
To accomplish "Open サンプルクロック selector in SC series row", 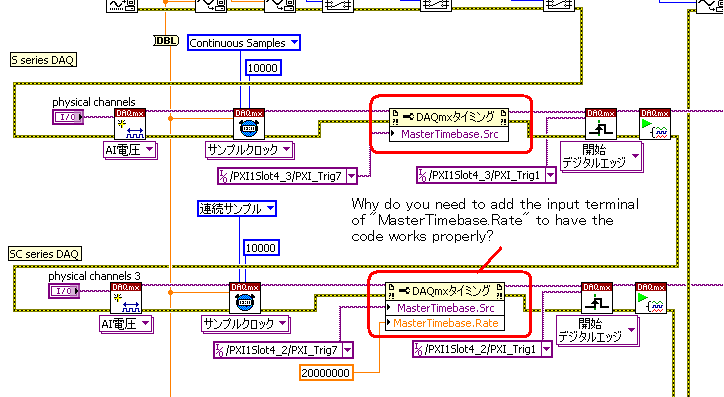I will (283, 324).
